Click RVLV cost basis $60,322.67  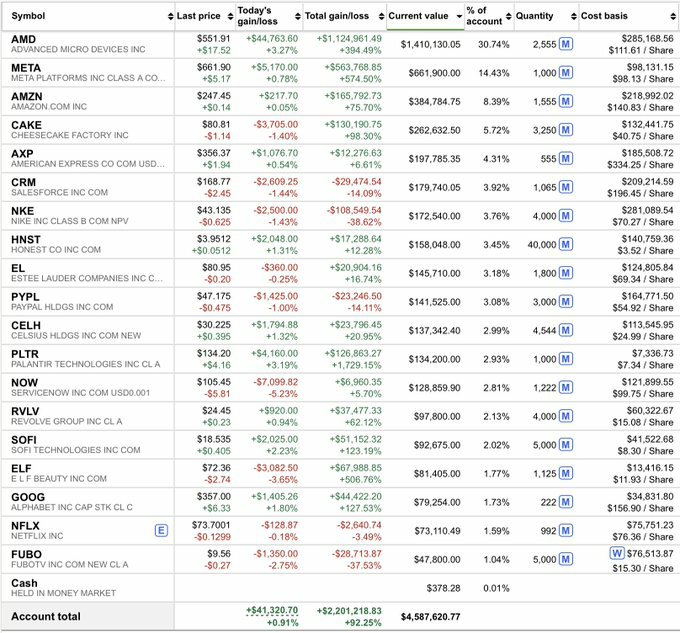(x=650, y=411)
